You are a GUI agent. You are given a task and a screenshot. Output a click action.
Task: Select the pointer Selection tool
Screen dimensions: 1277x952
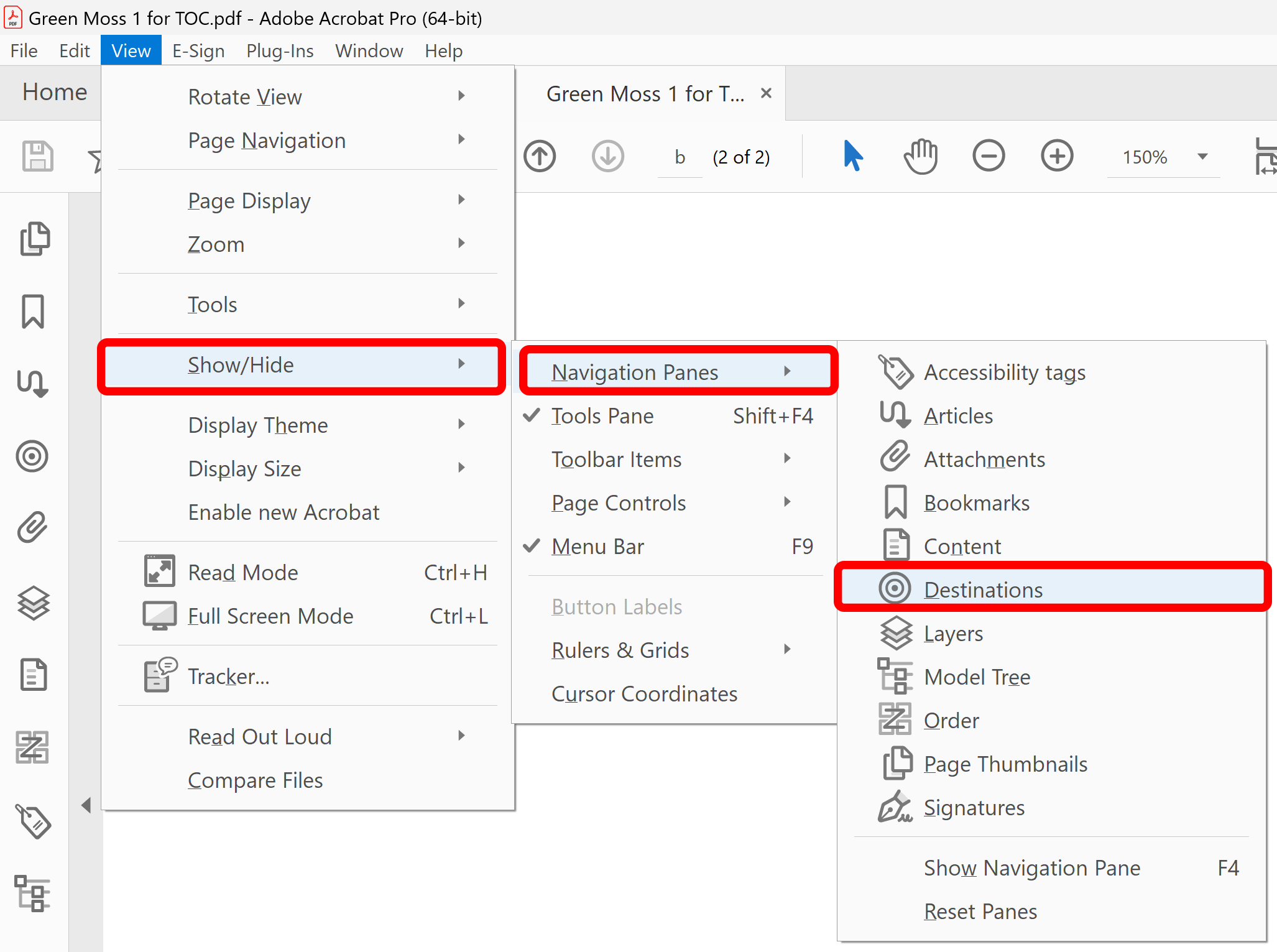tap(853, 156)
